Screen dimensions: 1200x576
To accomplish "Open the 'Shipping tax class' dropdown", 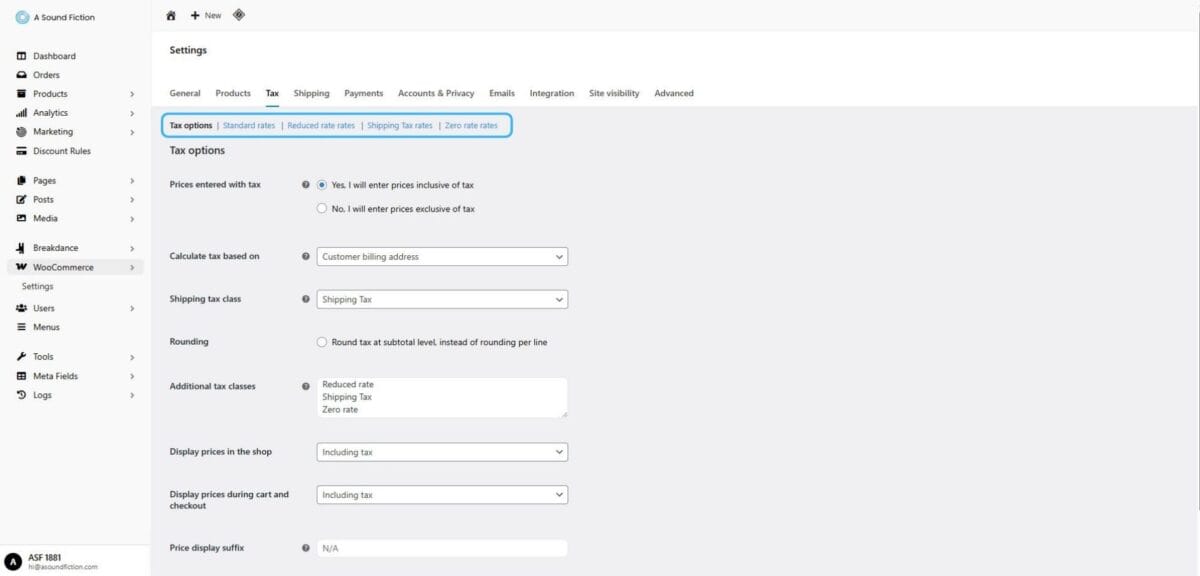I will [441, 298].
